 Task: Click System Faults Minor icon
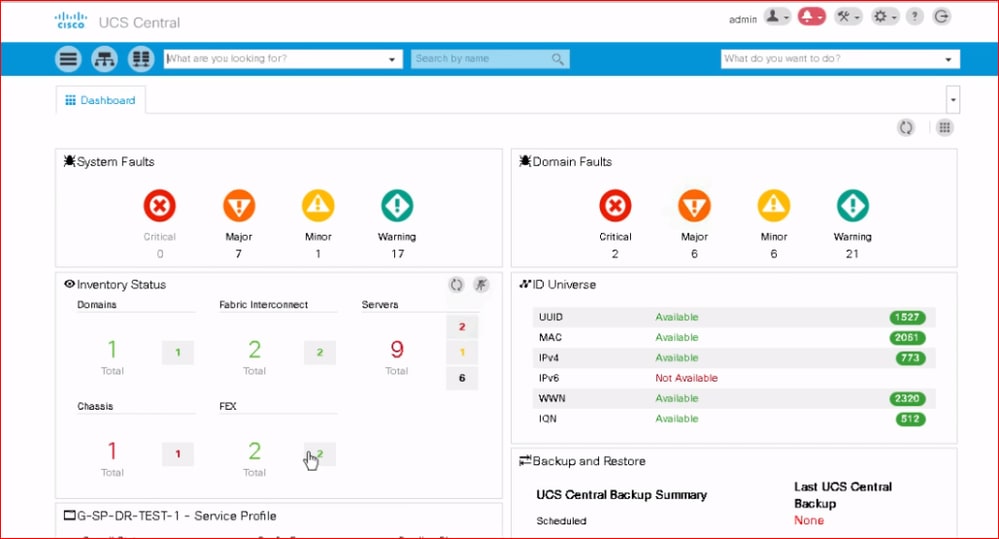tap(318, 206)
